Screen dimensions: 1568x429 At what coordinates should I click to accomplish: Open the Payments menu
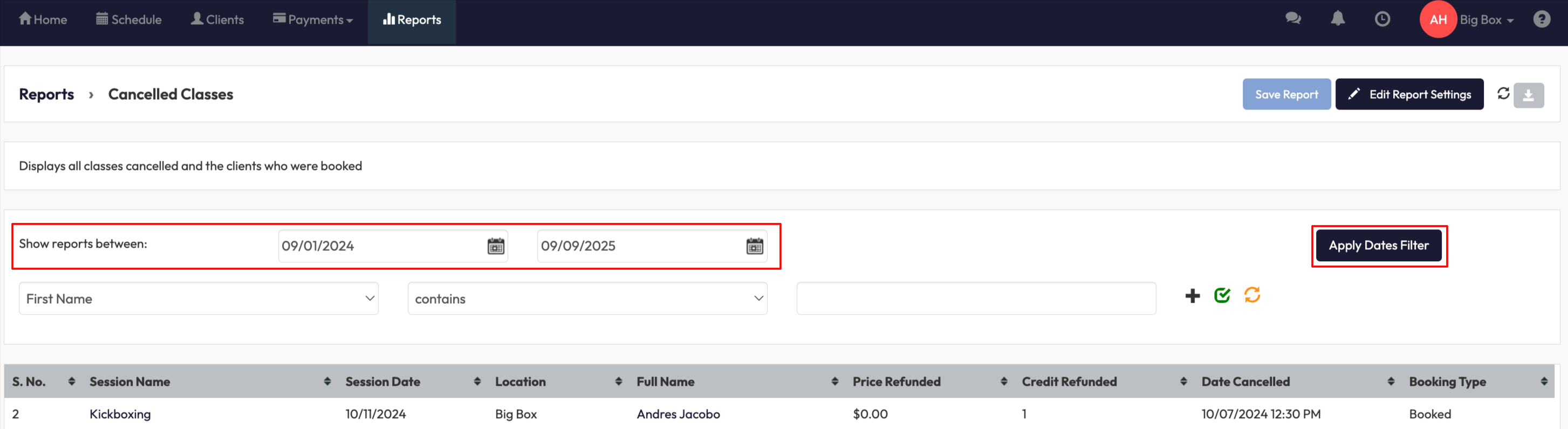point(313,20)
